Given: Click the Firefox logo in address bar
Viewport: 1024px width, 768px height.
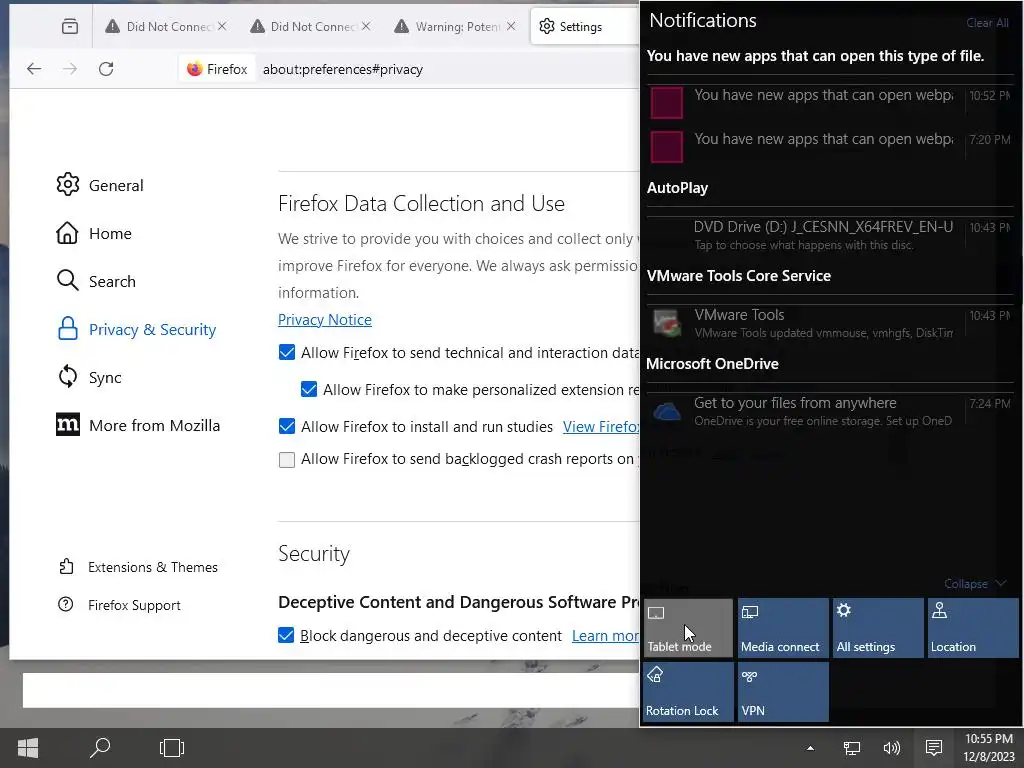Looking at the screenshot, I should (195, 69).
